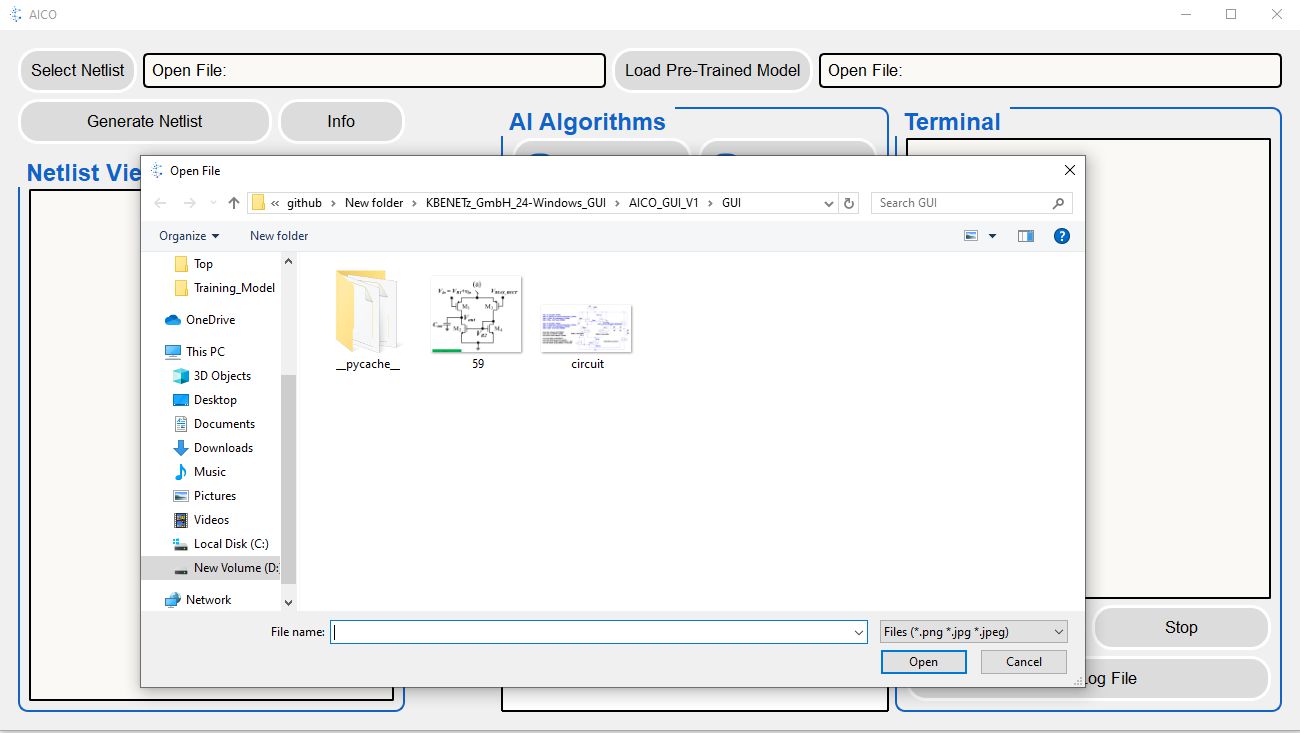1300x733 pixels.
Task: Expand the address bar path history dropdown
Action: tap(829, 203)
